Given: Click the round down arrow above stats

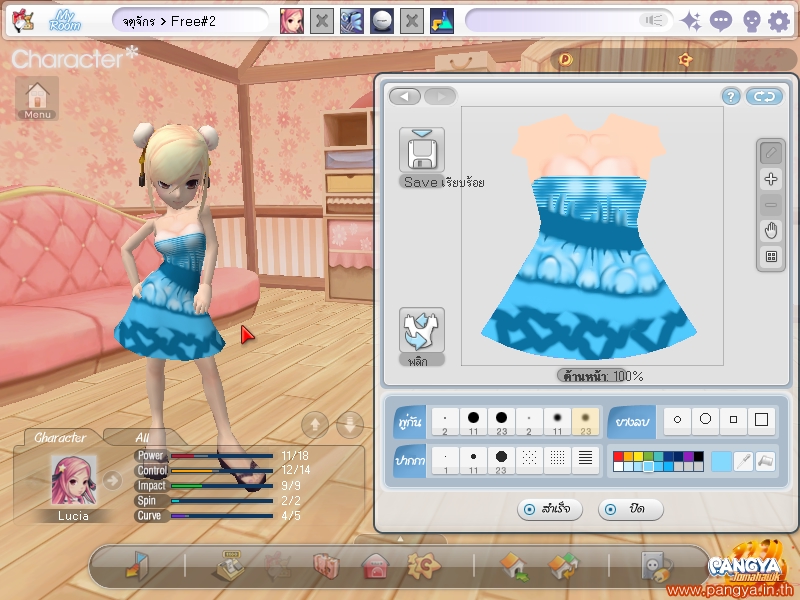Looking at the screenshot, I should click(349, 424).
